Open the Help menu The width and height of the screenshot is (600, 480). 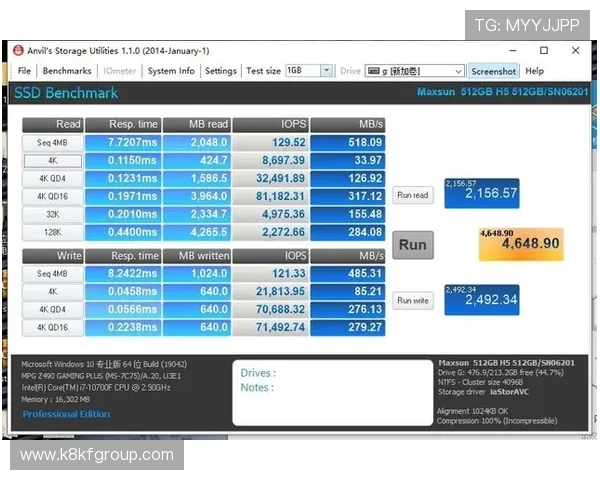pos(535,71)
